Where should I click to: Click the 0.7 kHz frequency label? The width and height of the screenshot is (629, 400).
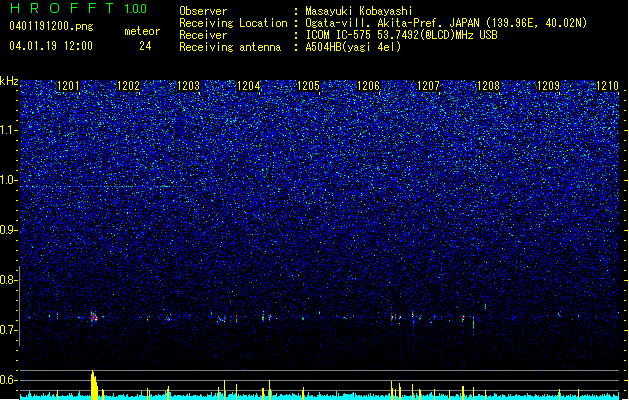tap(9, 330)
